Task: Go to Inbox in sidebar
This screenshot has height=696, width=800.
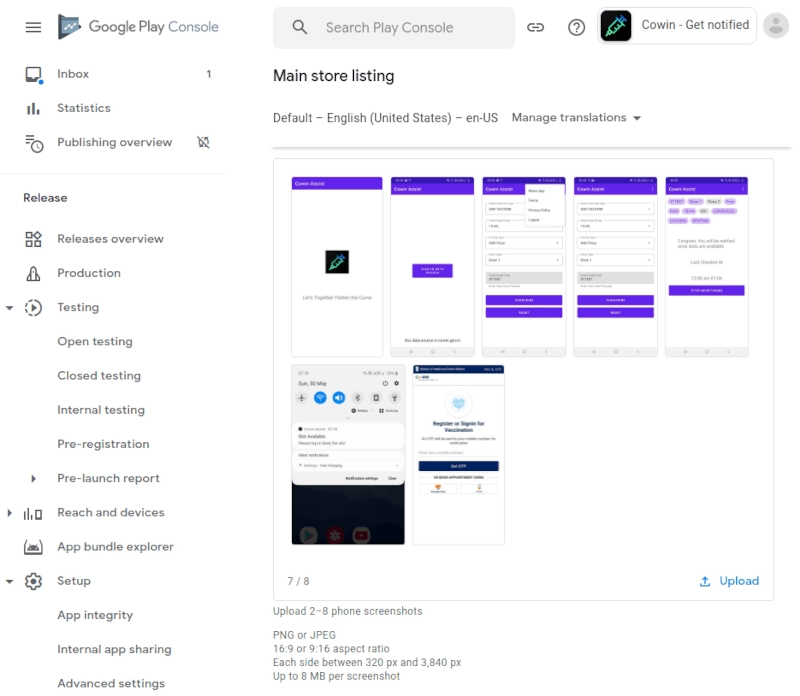Action: pos(73,74)
